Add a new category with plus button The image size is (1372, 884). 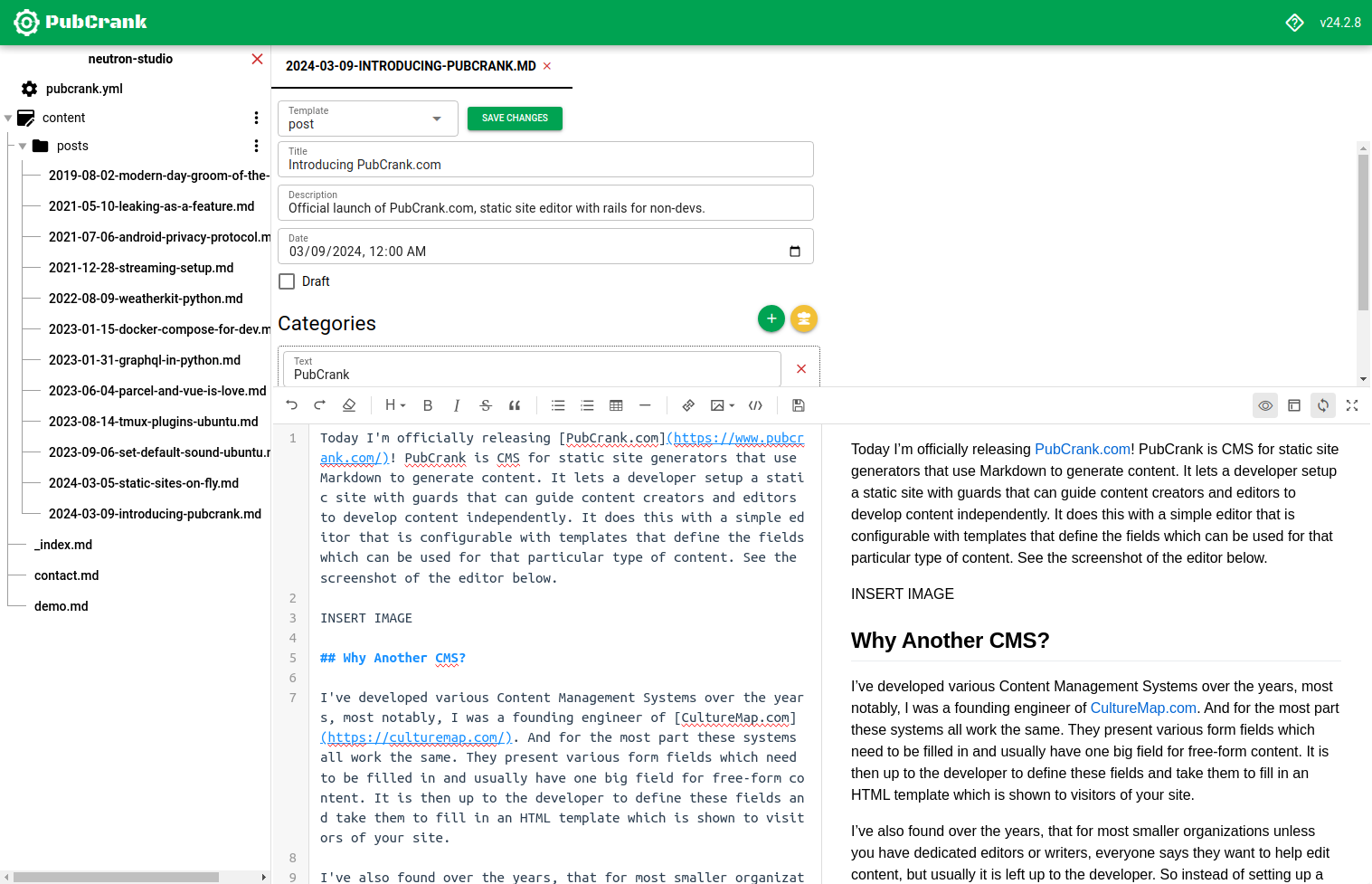click(771, 318)
